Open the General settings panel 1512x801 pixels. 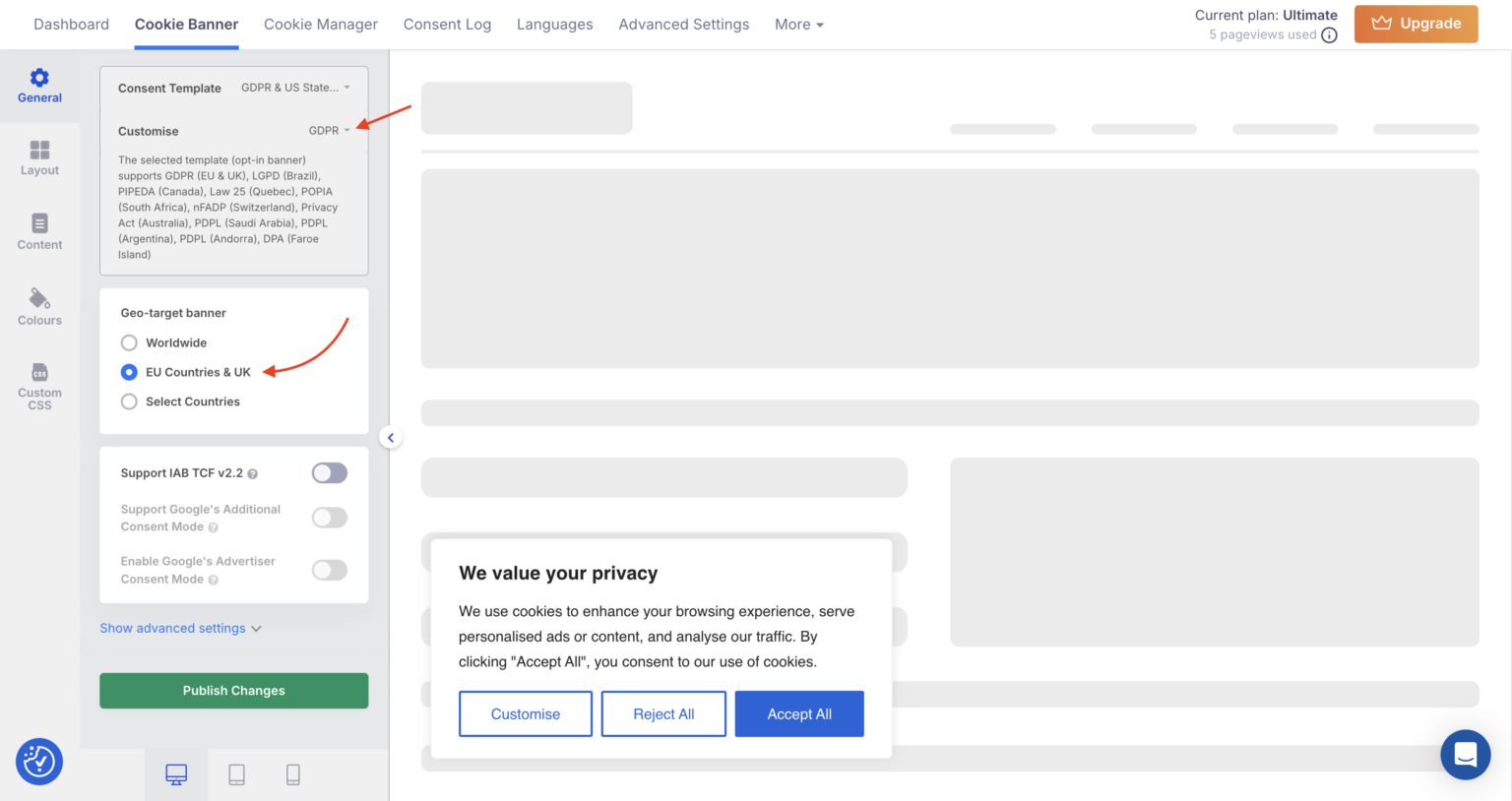[x=39, y=87]
